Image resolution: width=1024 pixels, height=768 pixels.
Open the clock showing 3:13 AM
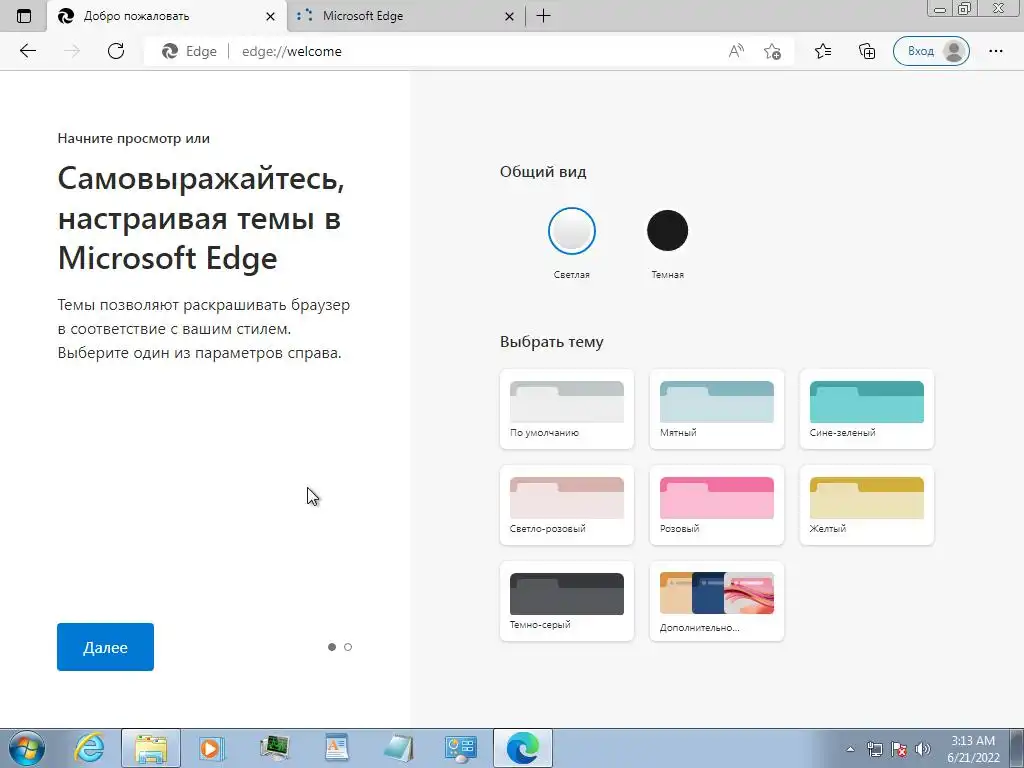click(973, 749)
